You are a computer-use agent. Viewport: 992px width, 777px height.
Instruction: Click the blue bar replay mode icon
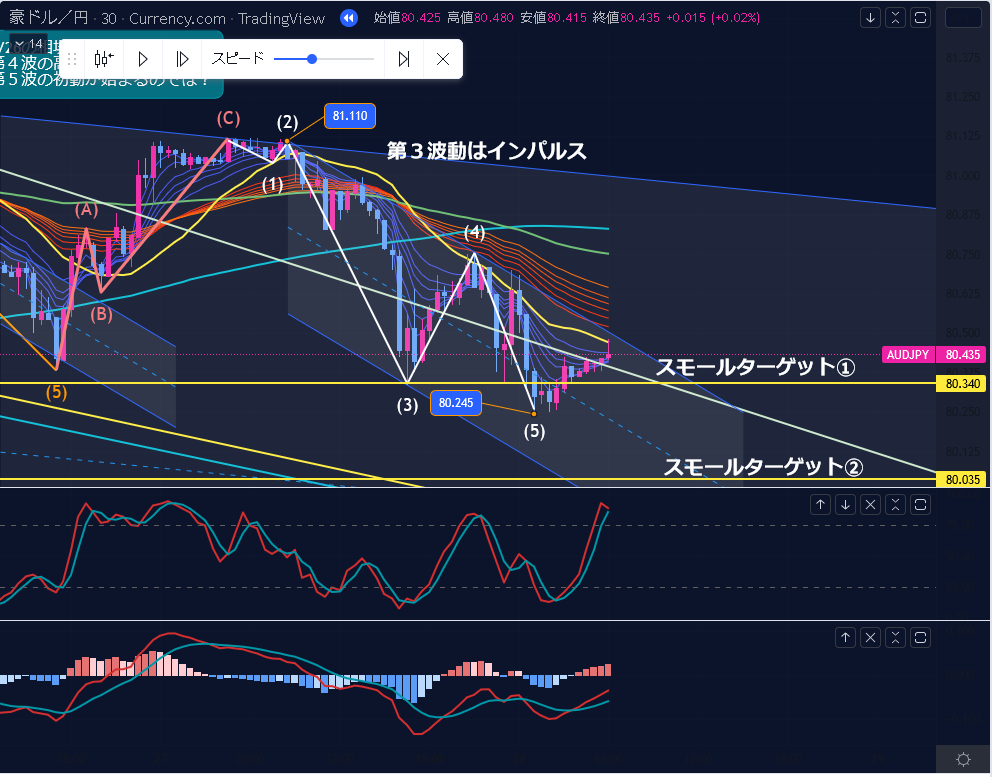click(x=349, y=18)
